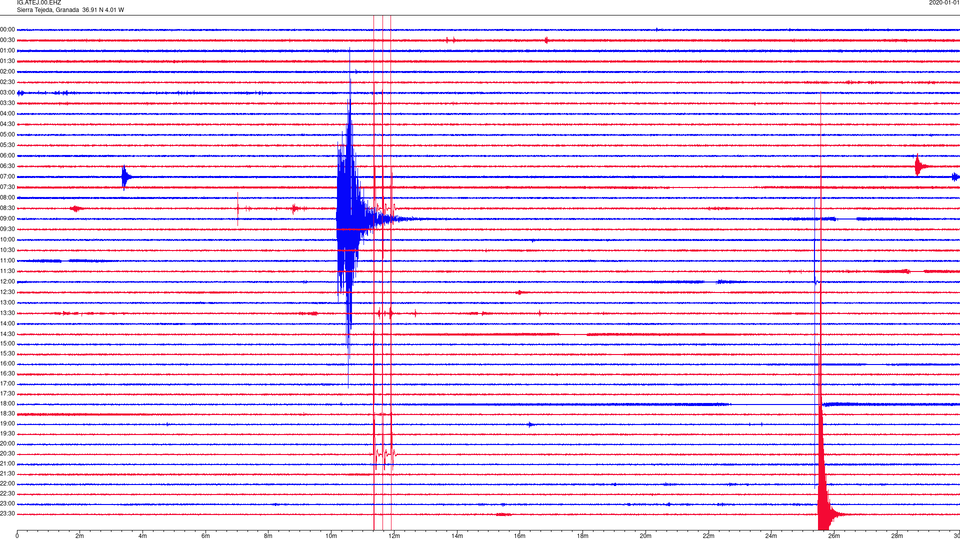Viewport: 960px width, 540px height.
Task: Click the 14m tick label on time axis
Action: [x=457, y=536]
